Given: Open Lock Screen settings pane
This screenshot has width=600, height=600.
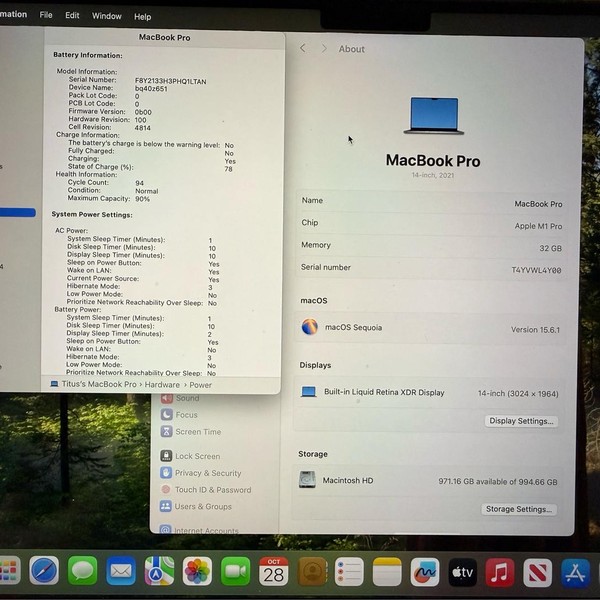Looking at the screenshot, I should tap(190, 456).
